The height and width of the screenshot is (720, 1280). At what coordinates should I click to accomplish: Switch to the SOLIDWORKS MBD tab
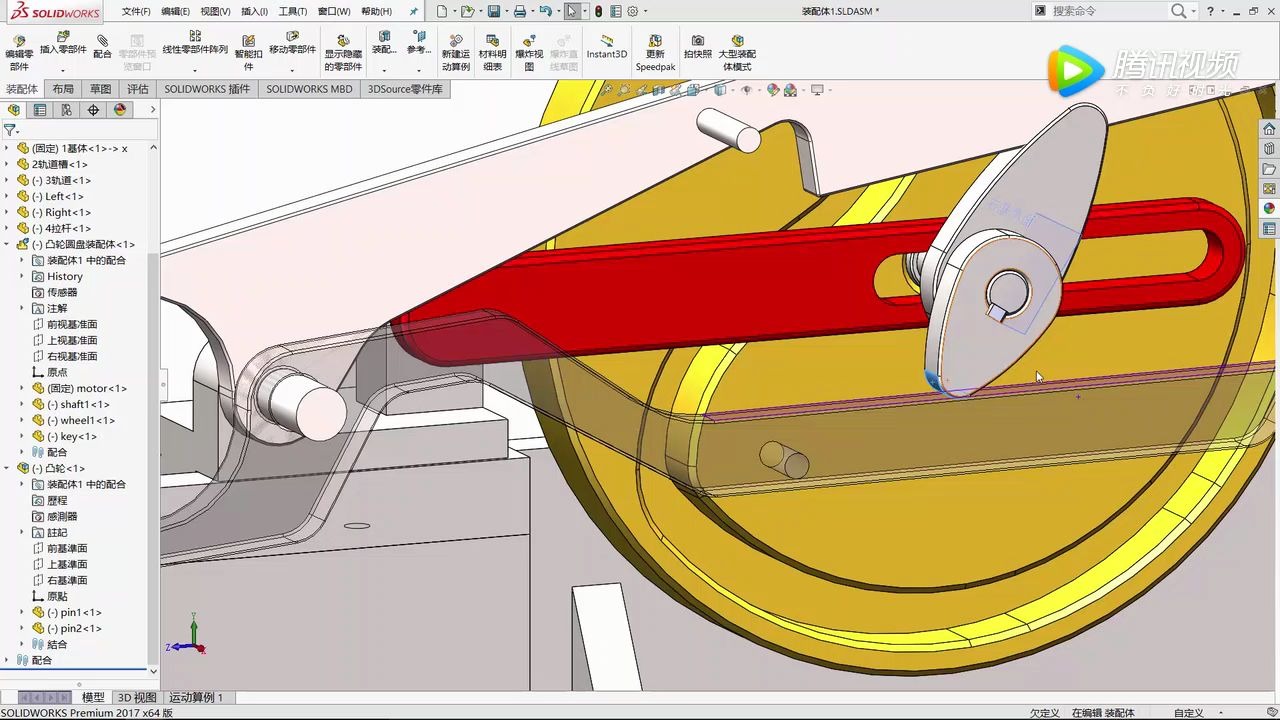[x=308, y=89]
